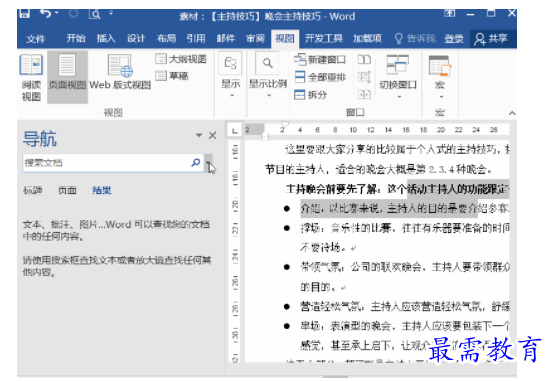Switch to the 引用 ribbon tab
Screen dimensions: 550x381
tap(196, 38)
